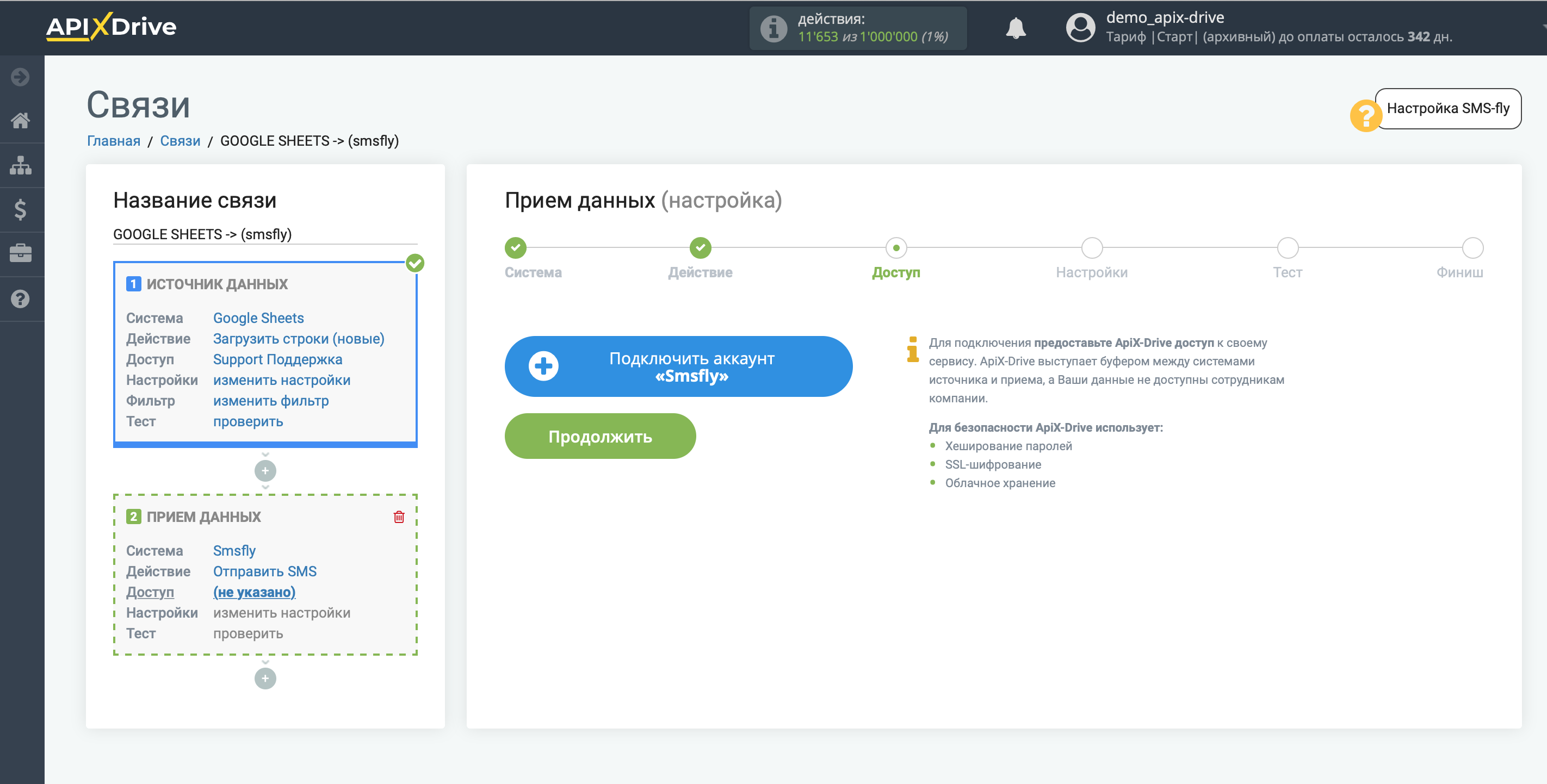Click 'изменить фильтр' link
Viewport: 1547px width, 784px height.
[x=271, y=400]
